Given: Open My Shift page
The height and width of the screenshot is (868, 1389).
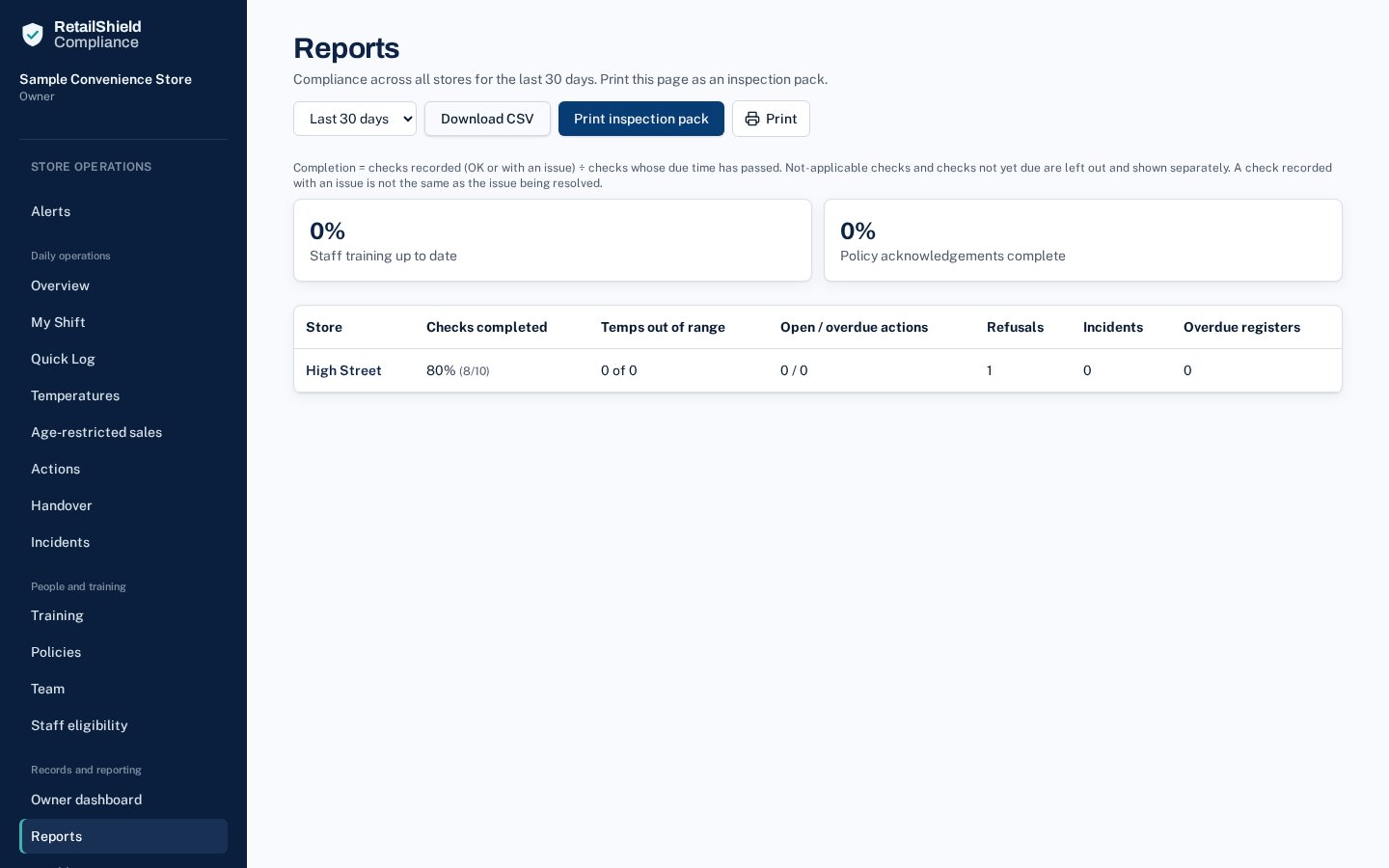Looking at the screenshot, I should (x=123, y=322).
